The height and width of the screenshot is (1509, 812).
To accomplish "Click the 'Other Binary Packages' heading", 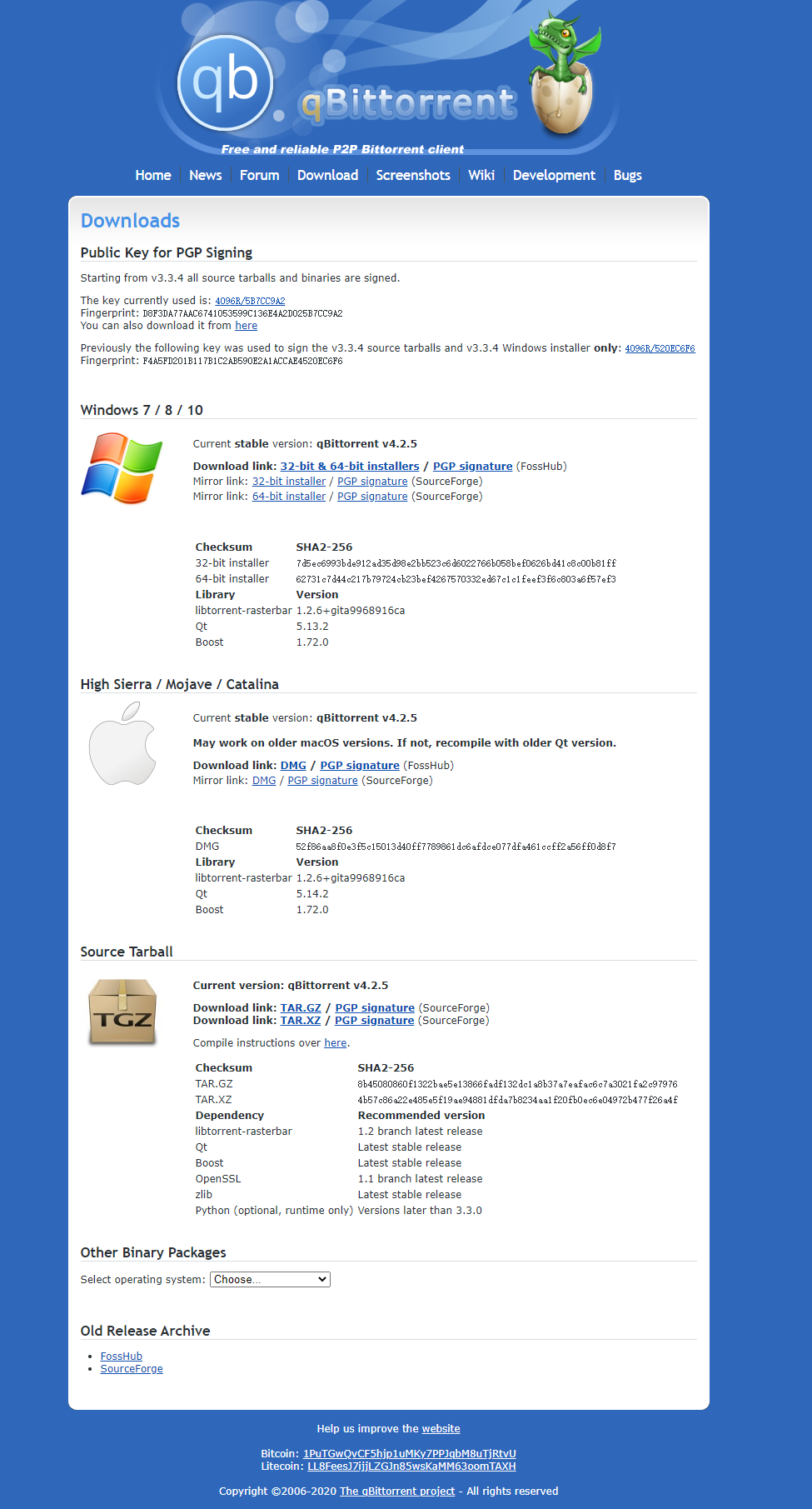I will 153,1252.
